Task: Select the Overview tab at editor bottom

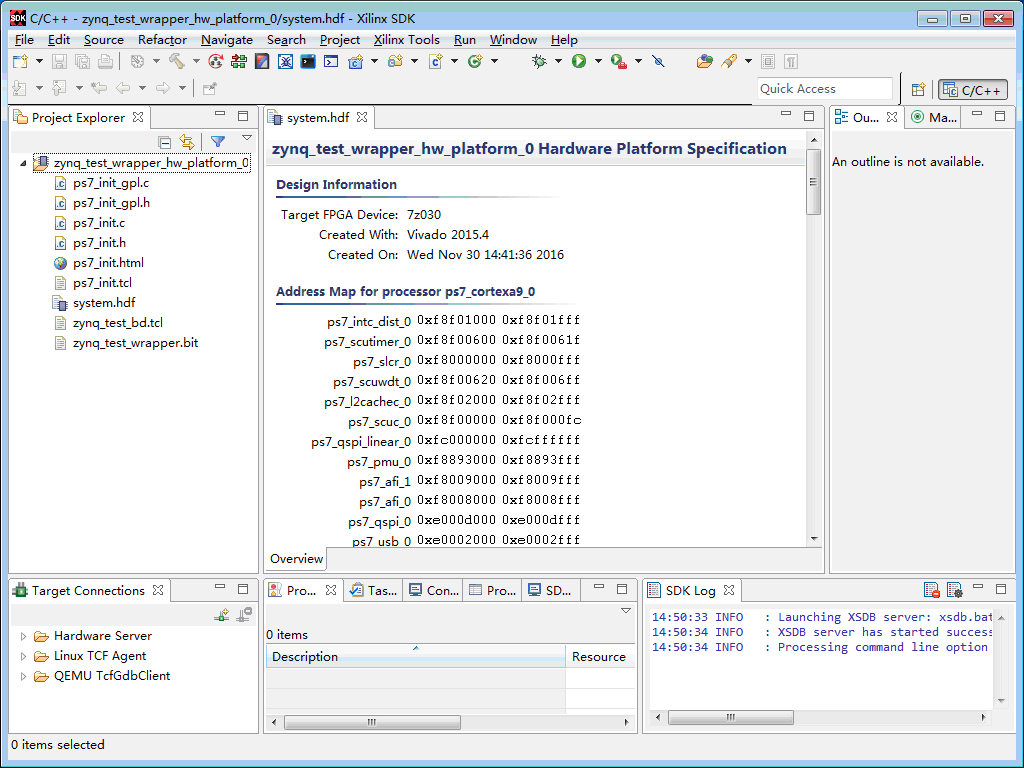Action: (296, 559)
